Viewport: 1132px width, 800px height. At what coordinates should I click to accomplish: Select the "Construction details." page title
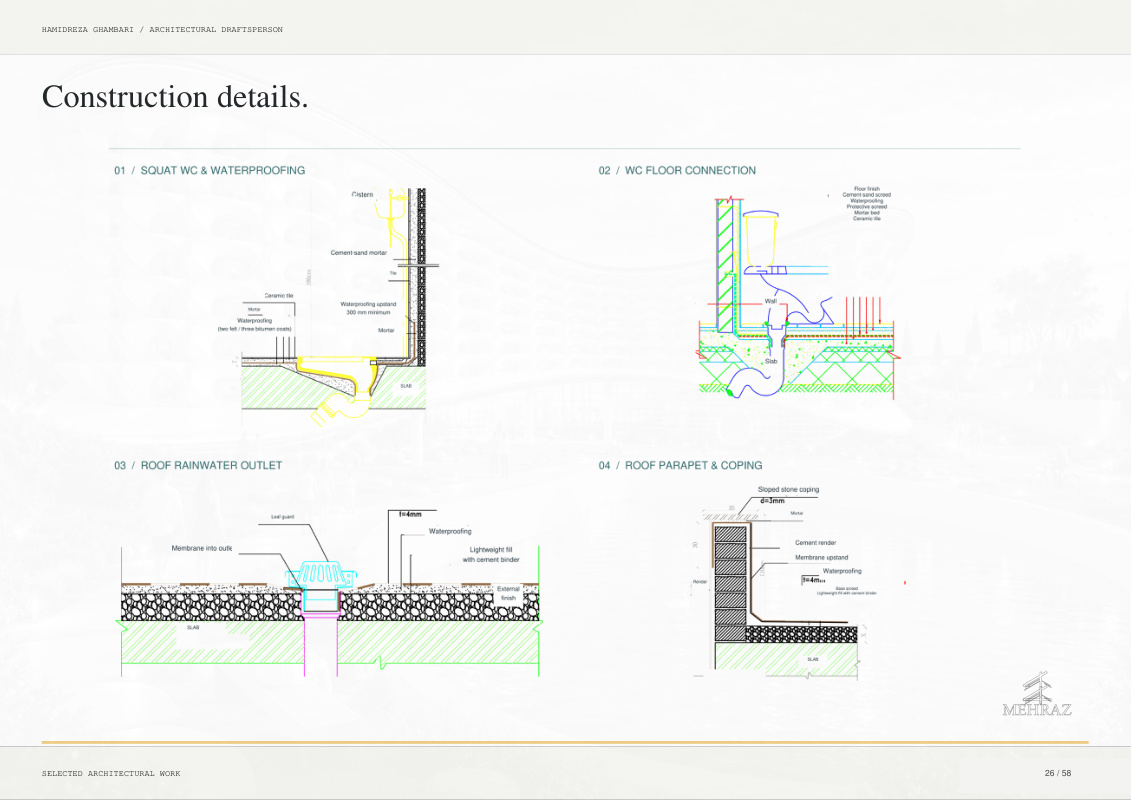[x=175, y=97]
